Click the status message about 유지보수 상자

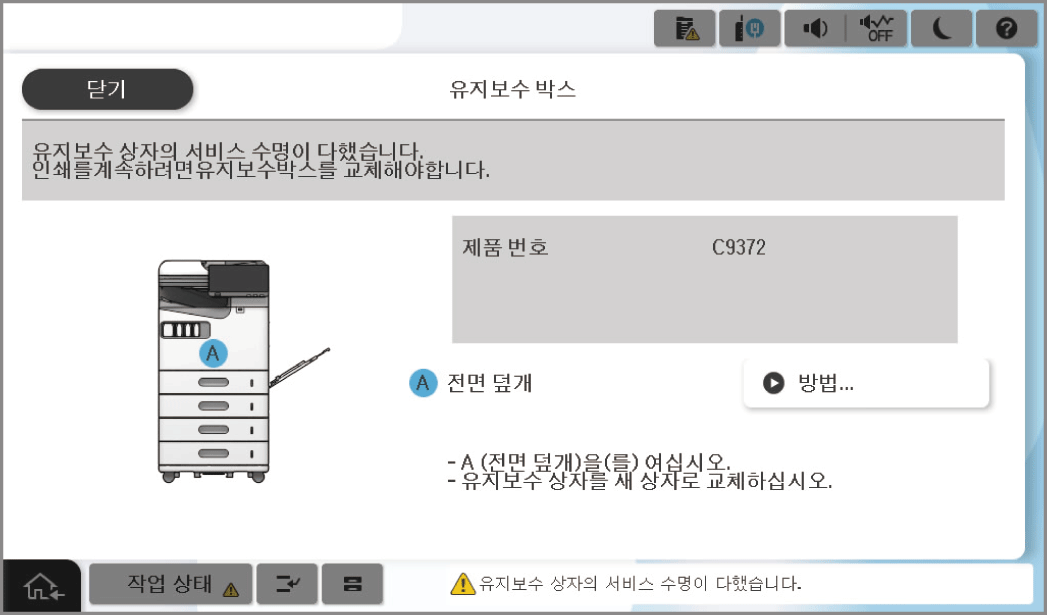[x=640, y=584]
